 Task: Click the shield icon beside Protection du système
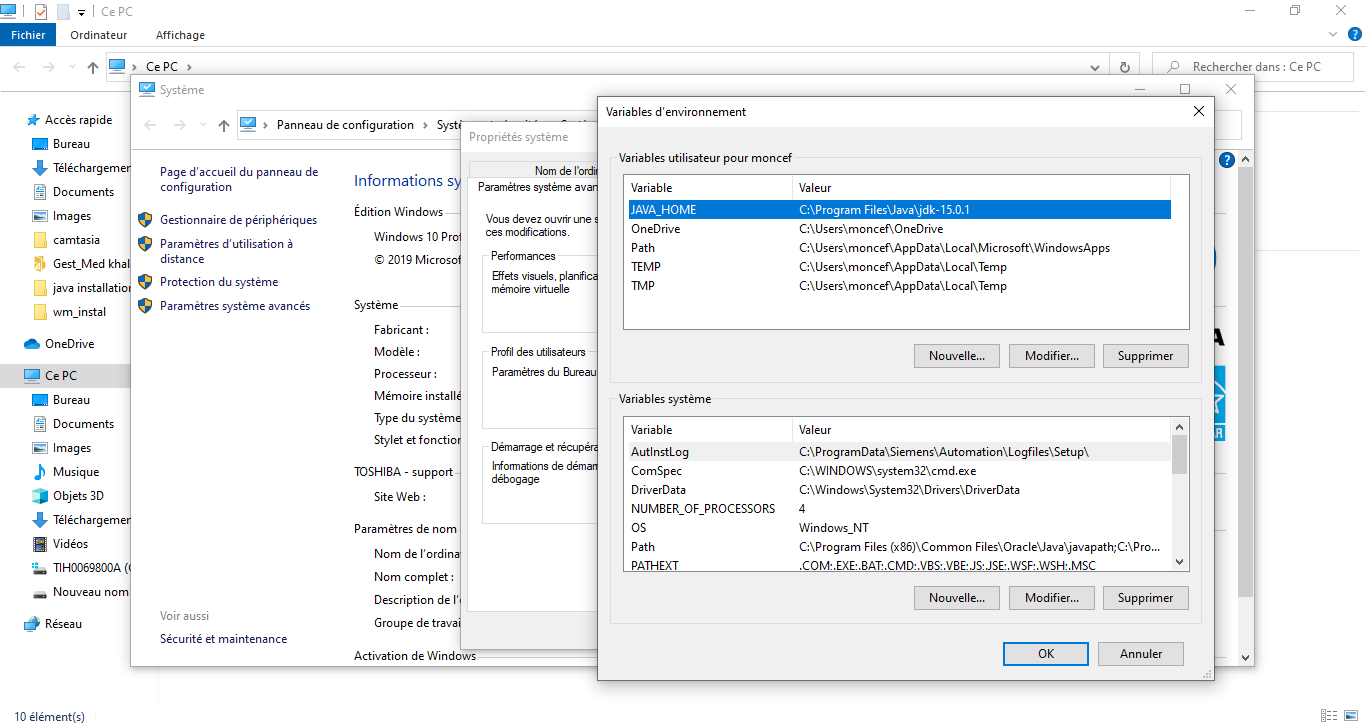point(145,282)
